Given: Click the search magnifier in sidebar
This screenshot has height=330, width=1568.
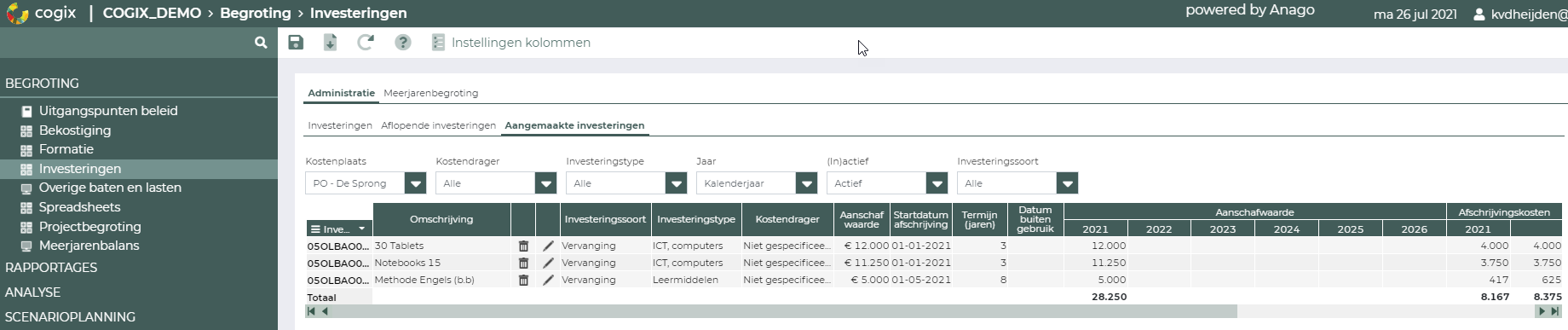Looking at the screenshot, I should tap(261, 43).
